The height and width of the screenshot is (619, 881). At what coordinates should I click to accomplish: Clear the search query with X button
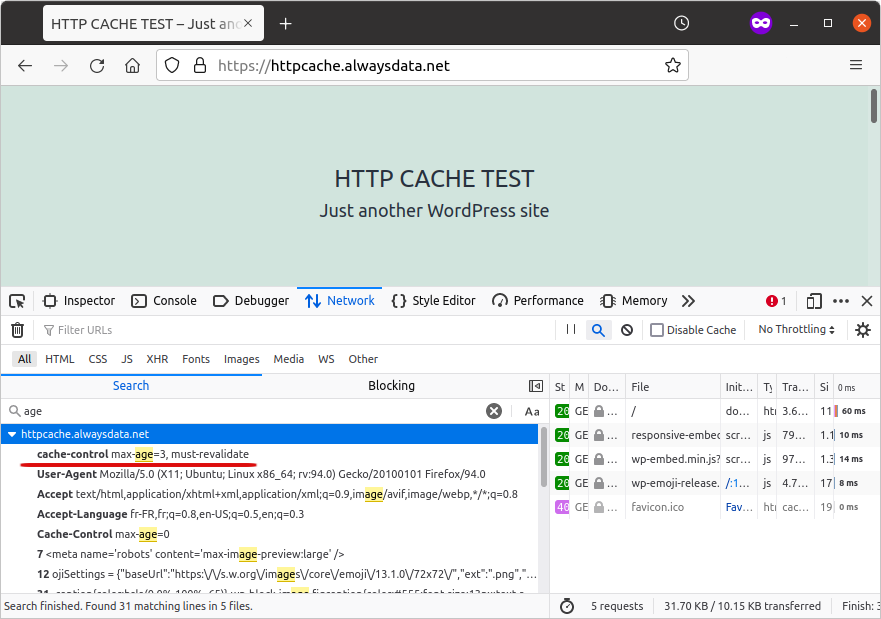point(494,411)
